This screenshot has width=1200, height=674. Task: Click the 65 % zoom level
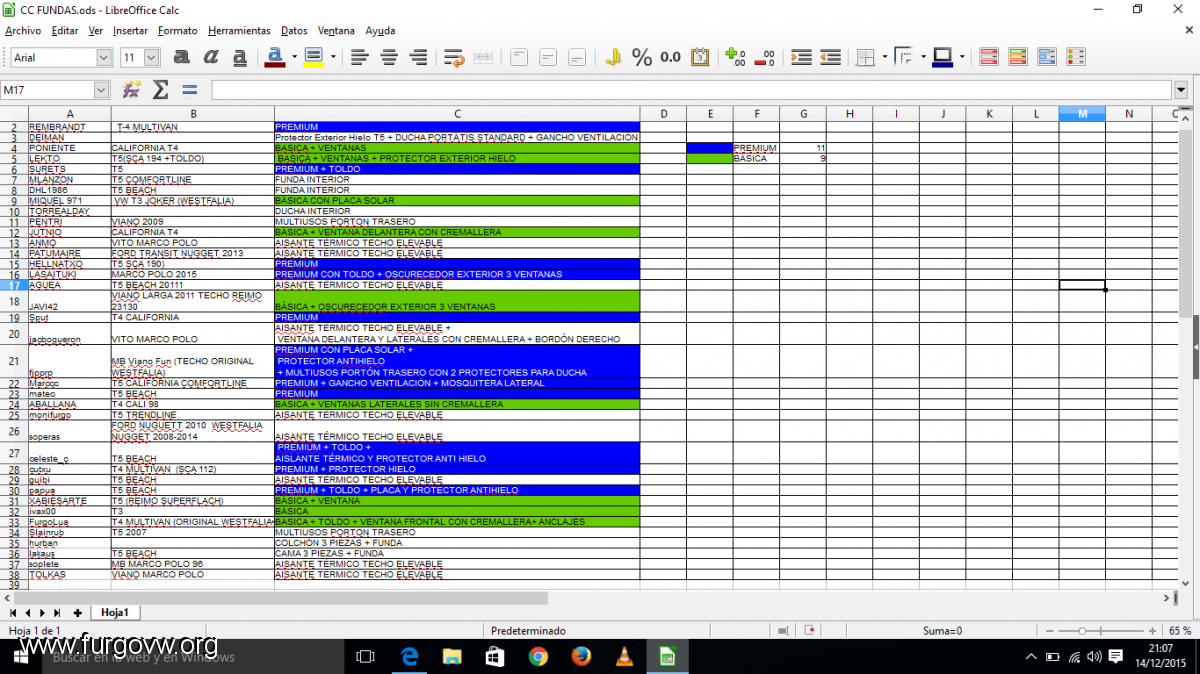coord(1180,631)
